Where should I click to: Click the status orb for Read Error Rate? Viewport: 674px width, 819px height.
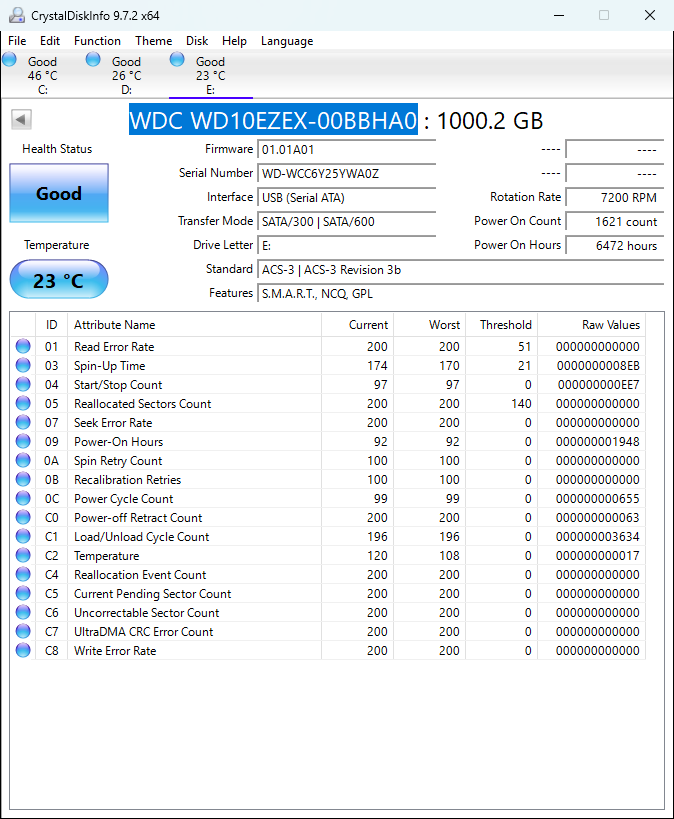coord(23,346)
